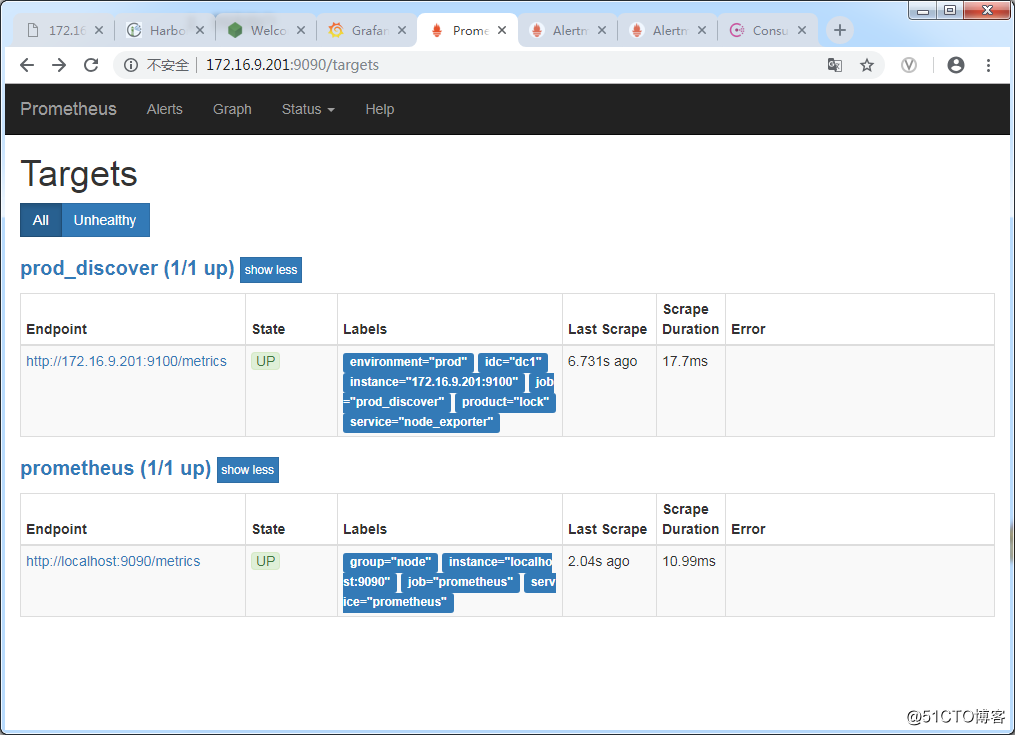Screen dimensions: 1015x735
Task: Expand the Status dropdown menu
Action: (x=308, y=109)
